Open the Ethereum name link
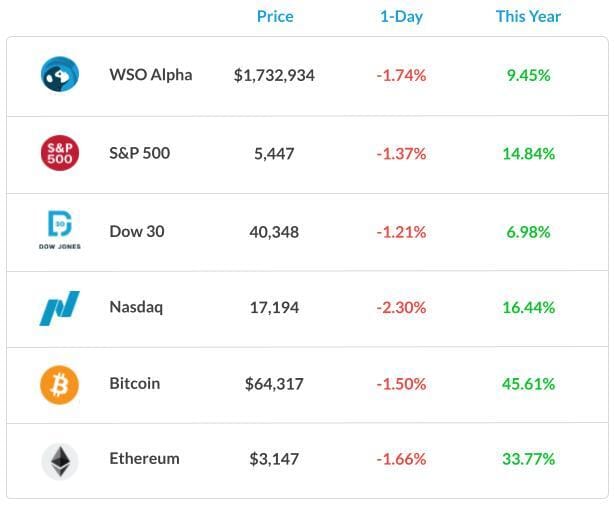 tap(144, 458)
